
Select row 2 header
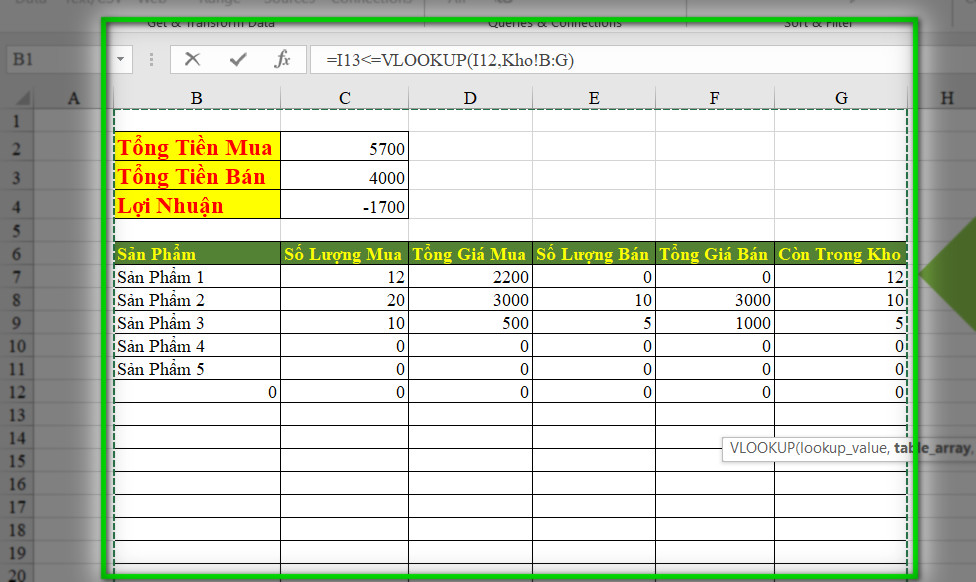pyautogui.click(x=17, y=148)
